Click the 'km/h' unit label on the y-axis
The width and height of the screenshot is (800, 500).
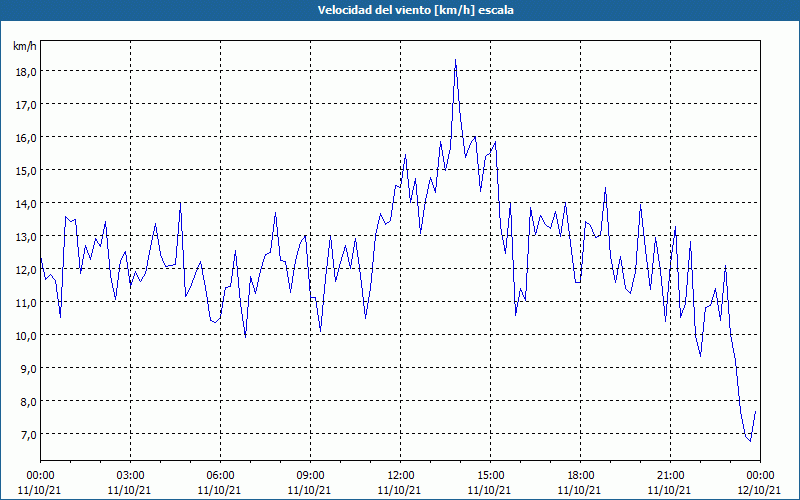click(25, 46)
